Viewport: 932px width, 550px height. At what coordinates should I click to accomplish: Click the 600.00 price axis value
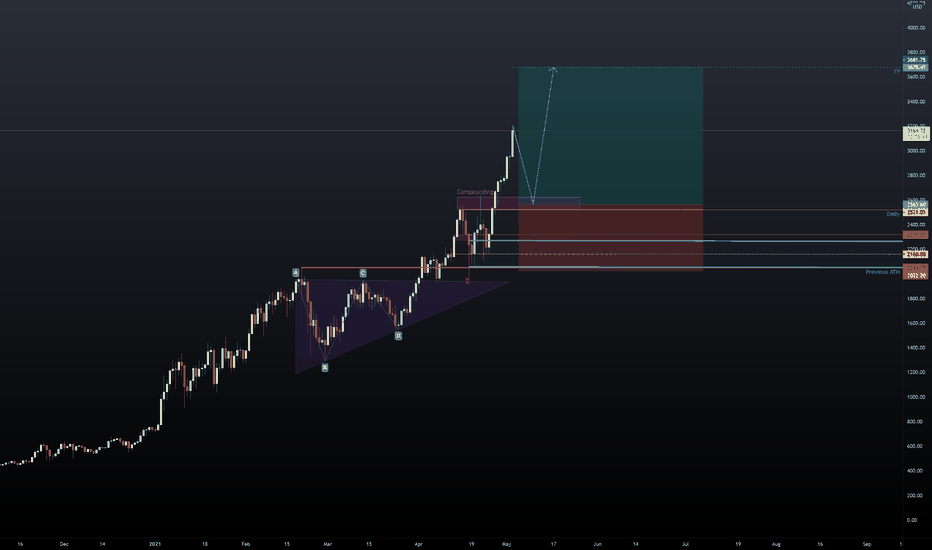pyautogui.click(x=916, y=446)
